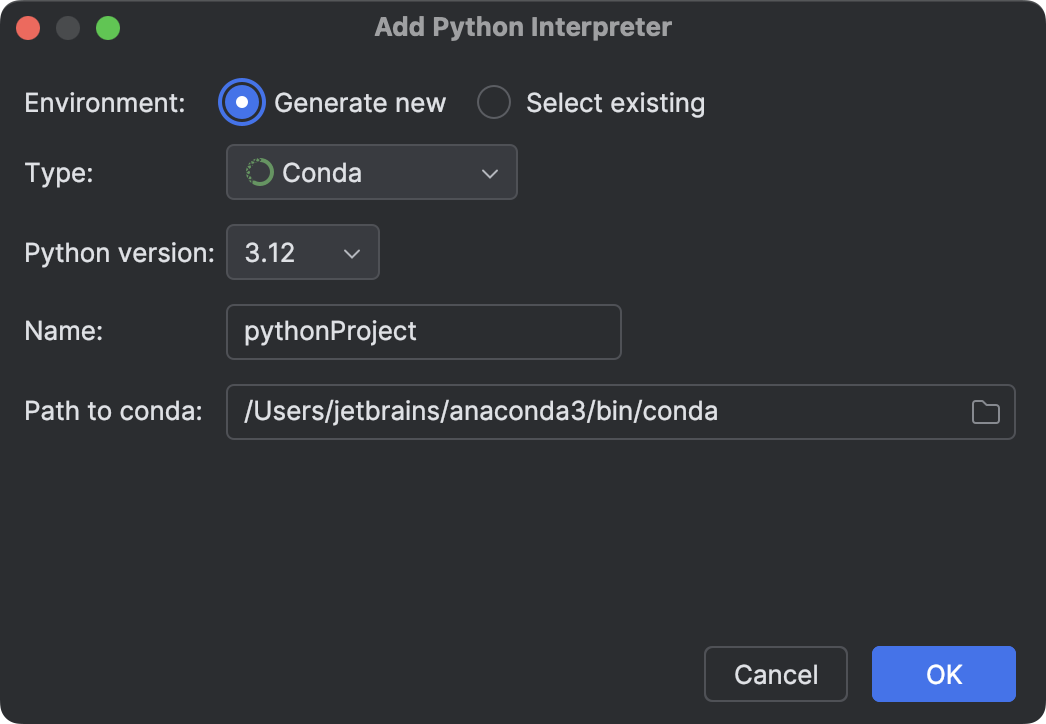Open the Type dropdown showing Conda

point(371,172)
